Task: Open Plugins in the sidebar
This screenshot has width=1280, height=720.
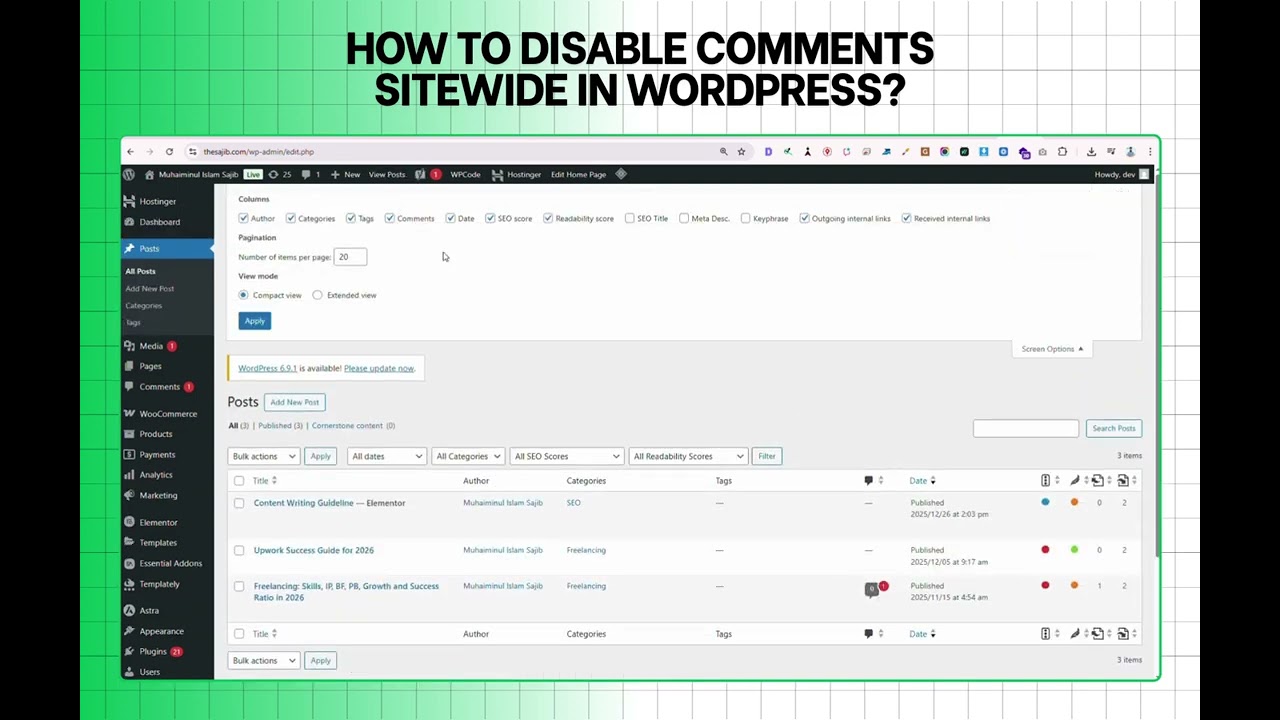Action: pos(153,652)
